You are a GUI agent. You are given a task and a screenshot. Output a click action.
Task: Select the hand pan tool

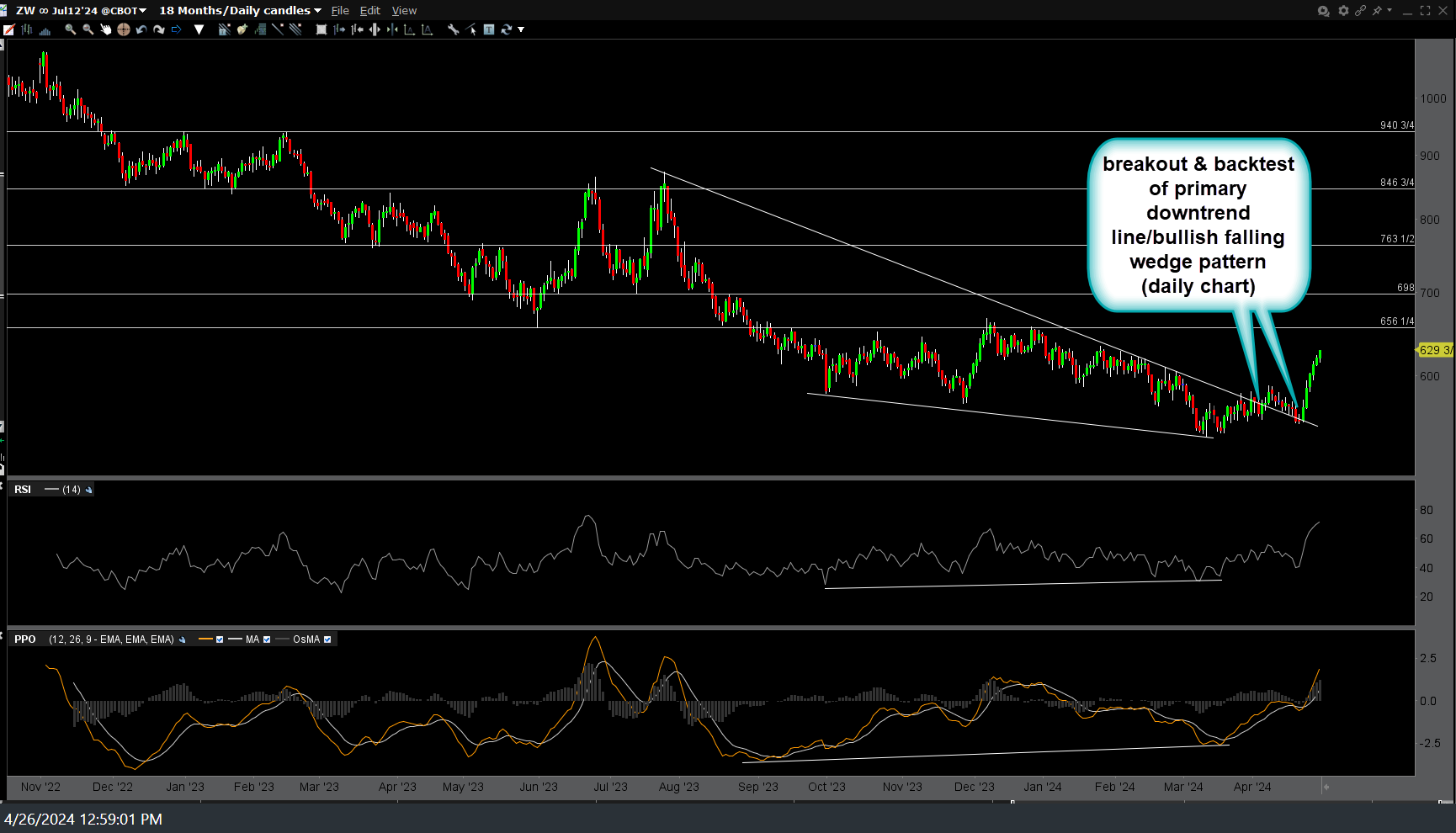[x=106, y=29]
